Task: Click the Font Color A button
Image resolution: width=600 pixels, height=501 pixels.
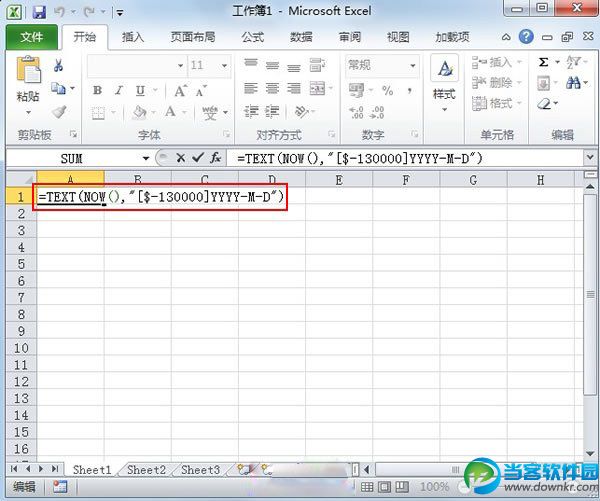Action: pos(171,112)
